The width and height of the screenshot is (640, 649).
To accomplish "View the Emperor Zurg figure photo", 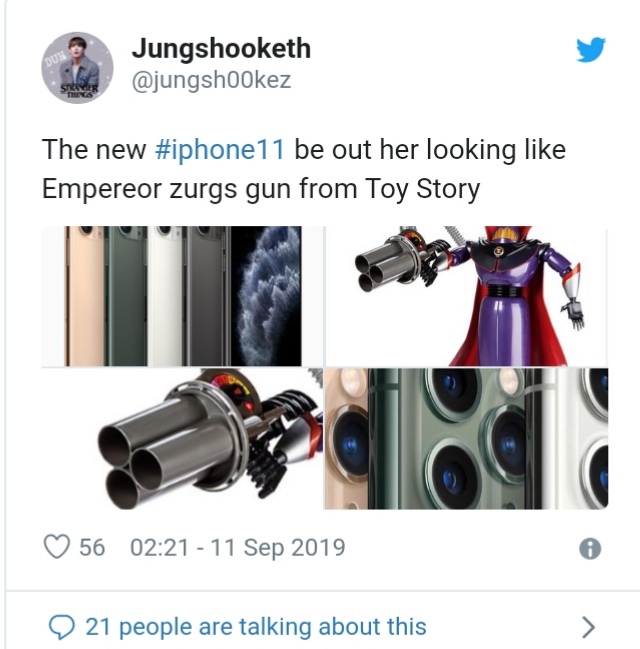I will click(467, 296).
